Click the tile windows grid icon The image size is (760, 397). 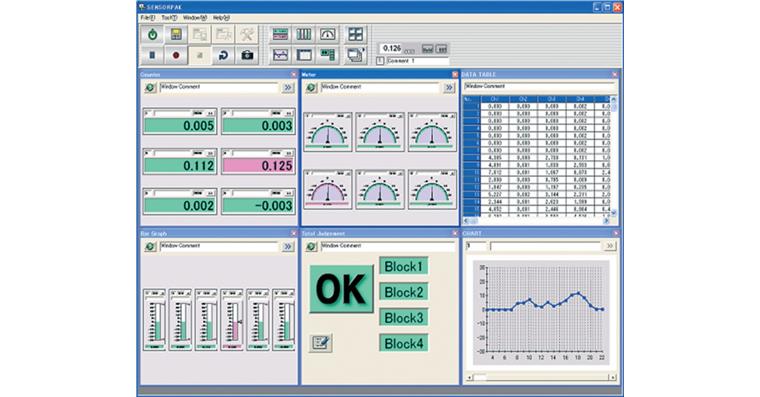355,34
